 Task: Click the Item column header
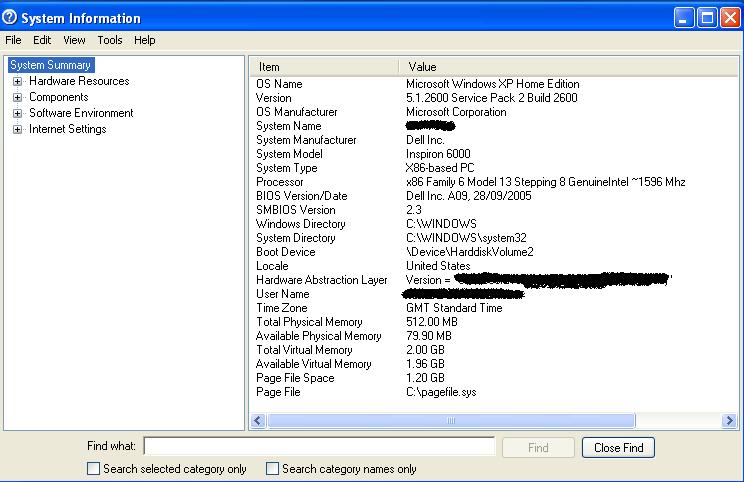pyautogui.click(x=322, y=66)
